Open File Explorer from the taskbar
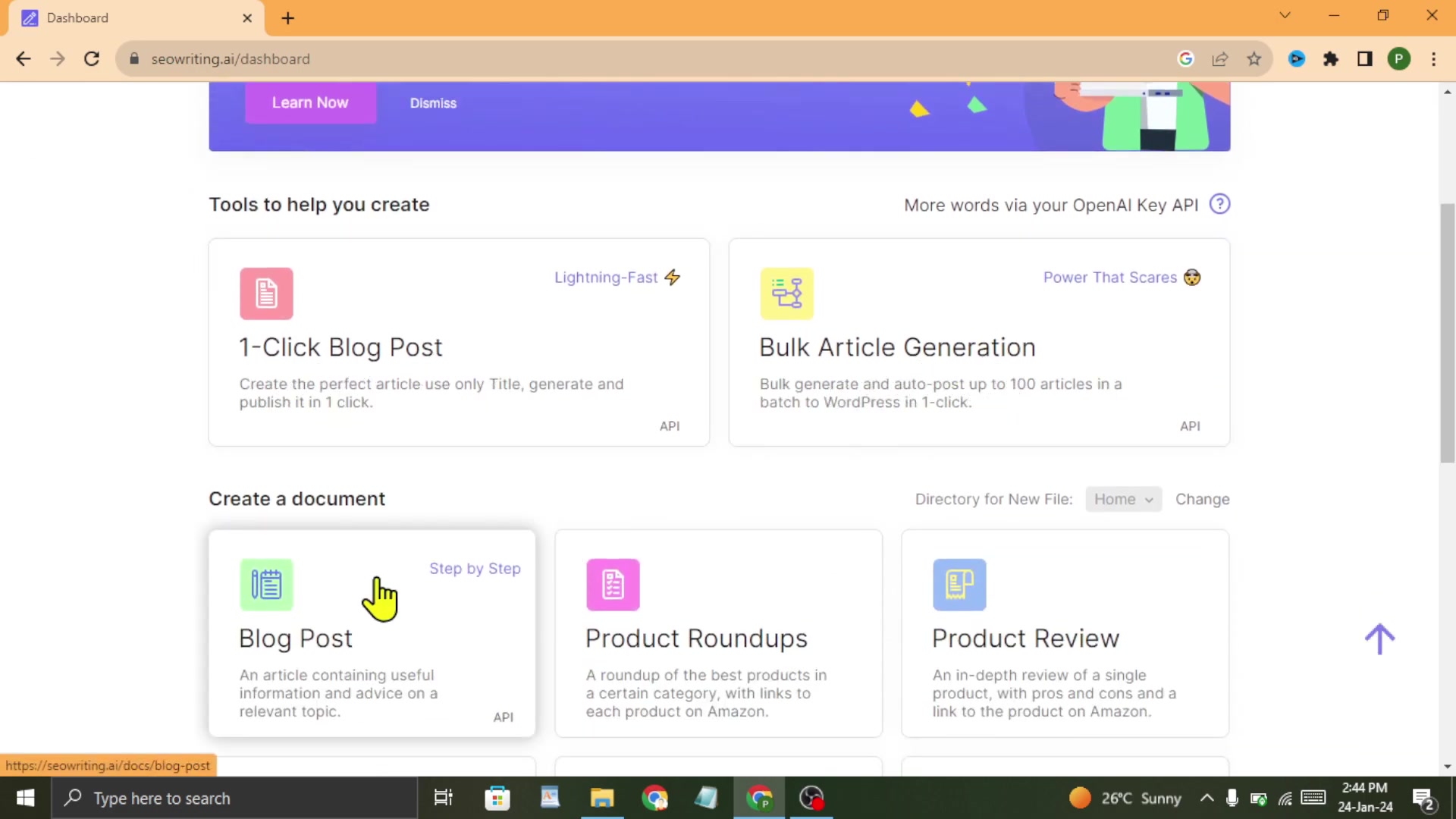The height and width of the screenshot is (819, 1456). [602, 798]
